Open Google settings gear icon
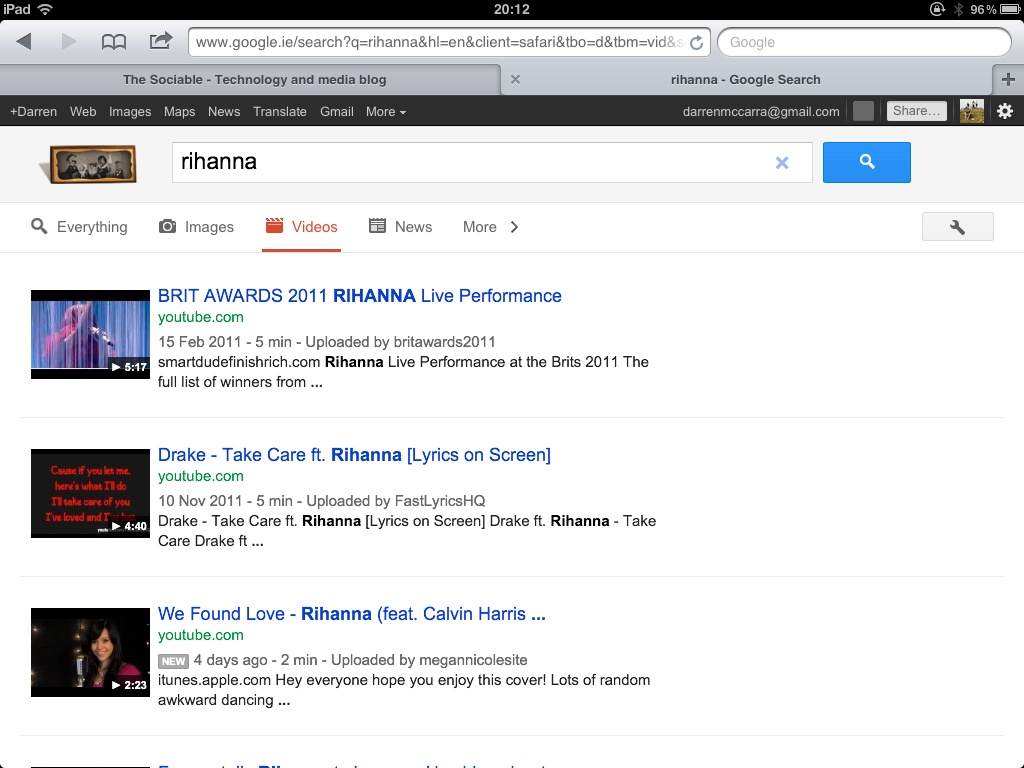The height and width of the screenshot is (768, 1024). tap(1005, 111)
